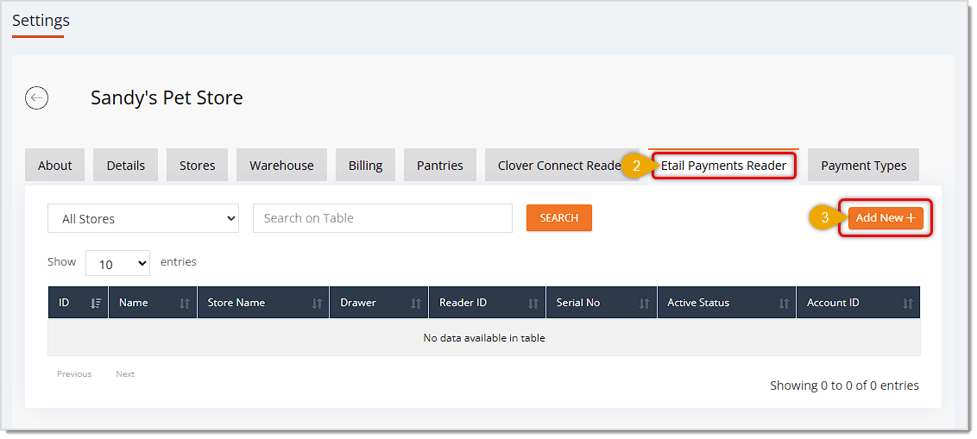Sort by Serial No column arrows

(x=644, y=303)
